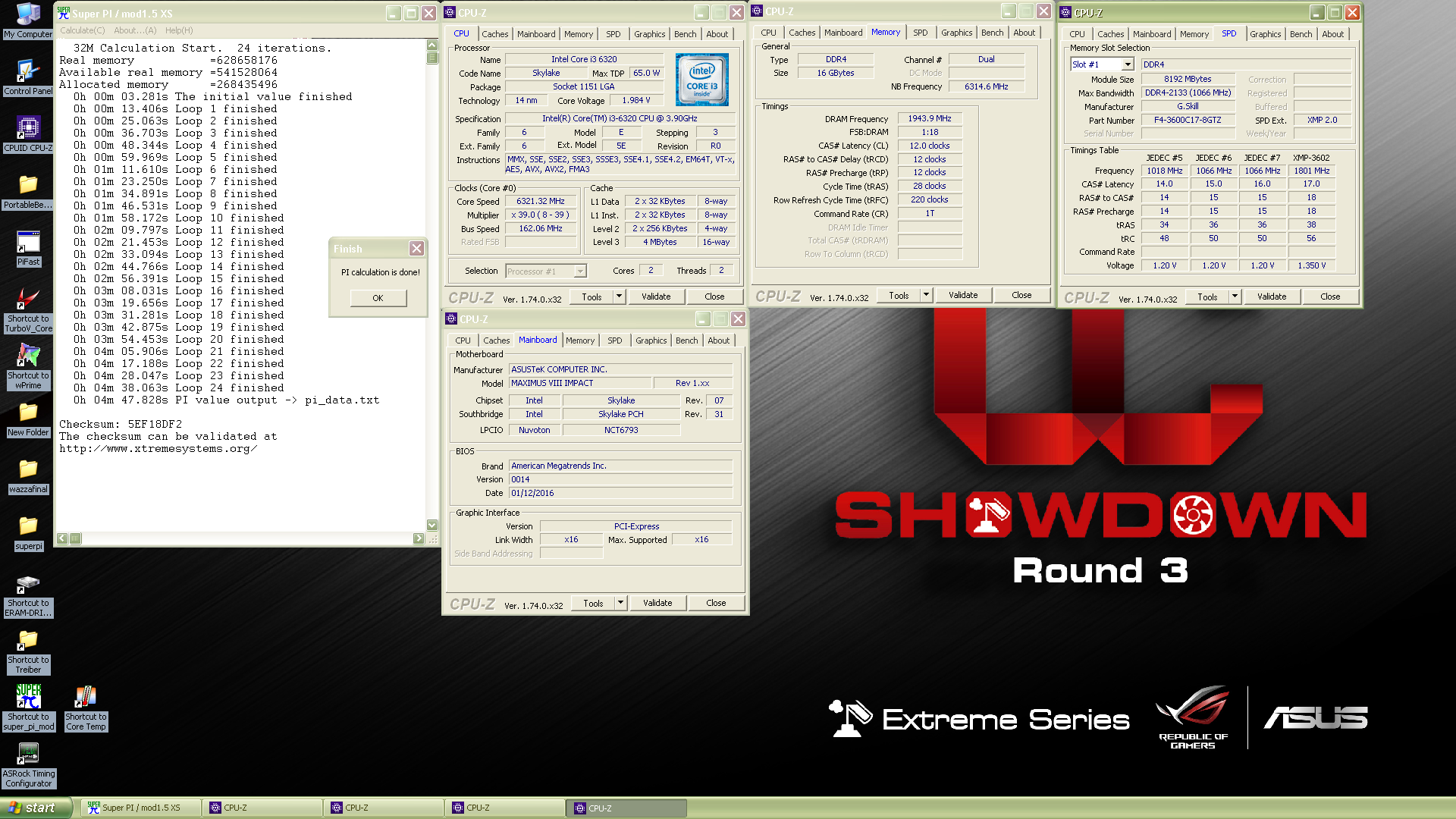1456x819 pixels.
Task: Click the NB Frequency 6314.6 MHz value
Action: 987,86
